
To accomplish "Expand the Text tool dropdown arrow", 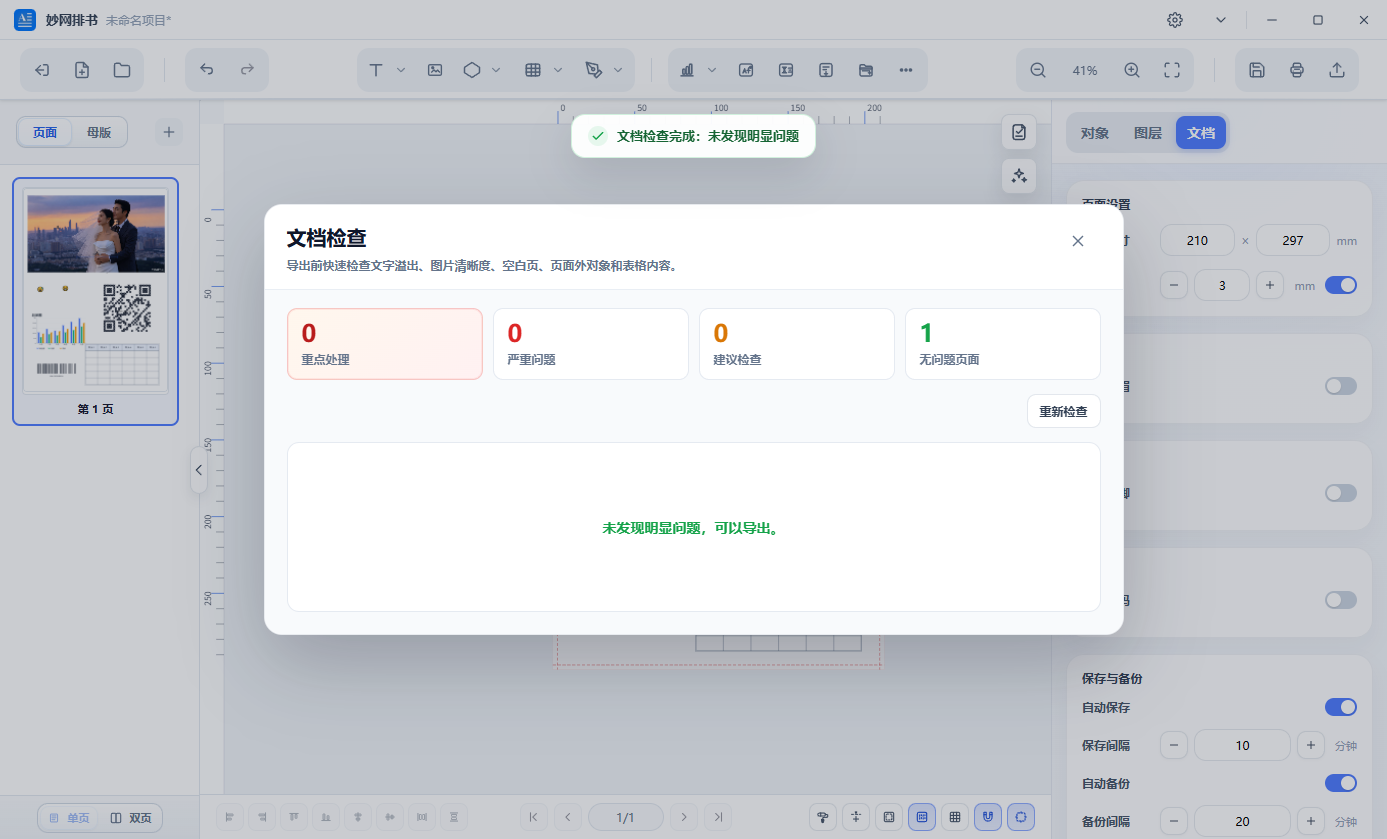I will pyautogui.click(x=401, y=70).
